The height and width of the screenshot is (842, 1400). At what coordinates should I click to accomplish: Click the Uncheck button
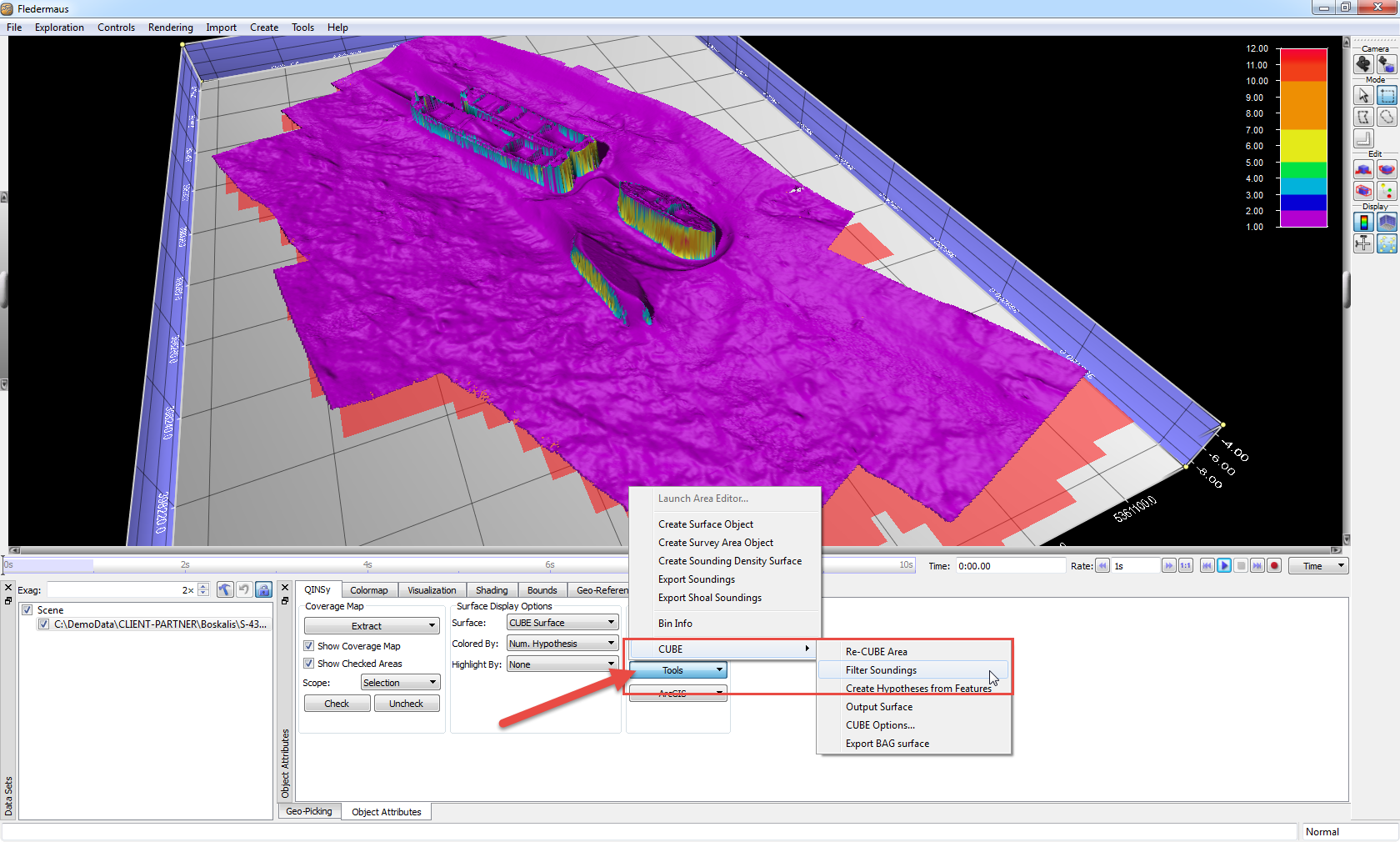point(406,704)
